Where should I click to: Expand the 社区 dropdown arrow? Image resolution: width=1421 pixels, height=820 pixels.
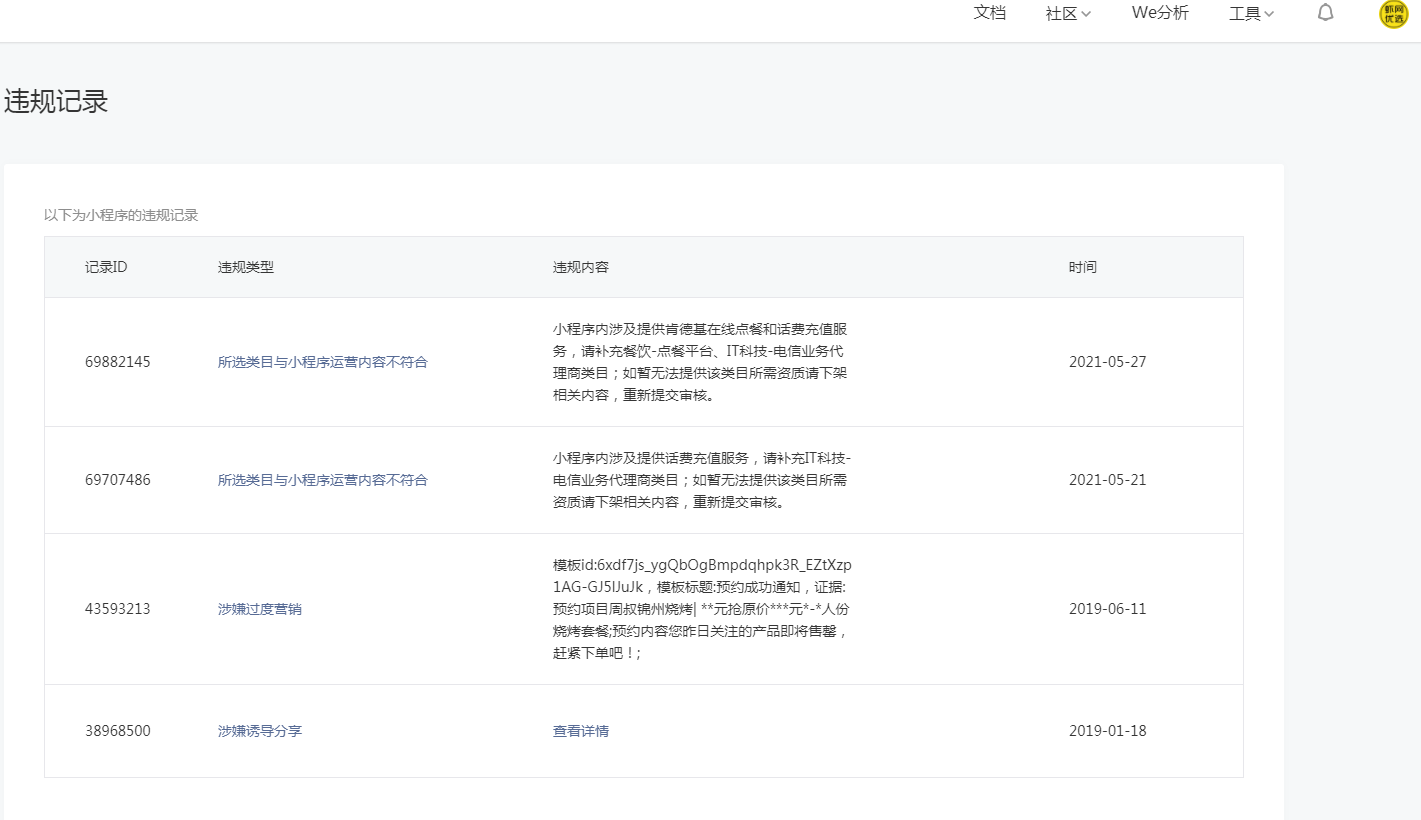1086,14
